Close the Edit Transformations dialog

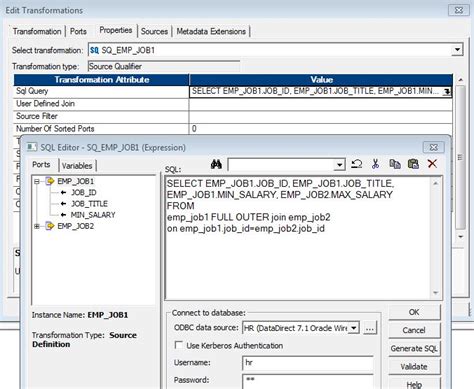coord(459,10)
